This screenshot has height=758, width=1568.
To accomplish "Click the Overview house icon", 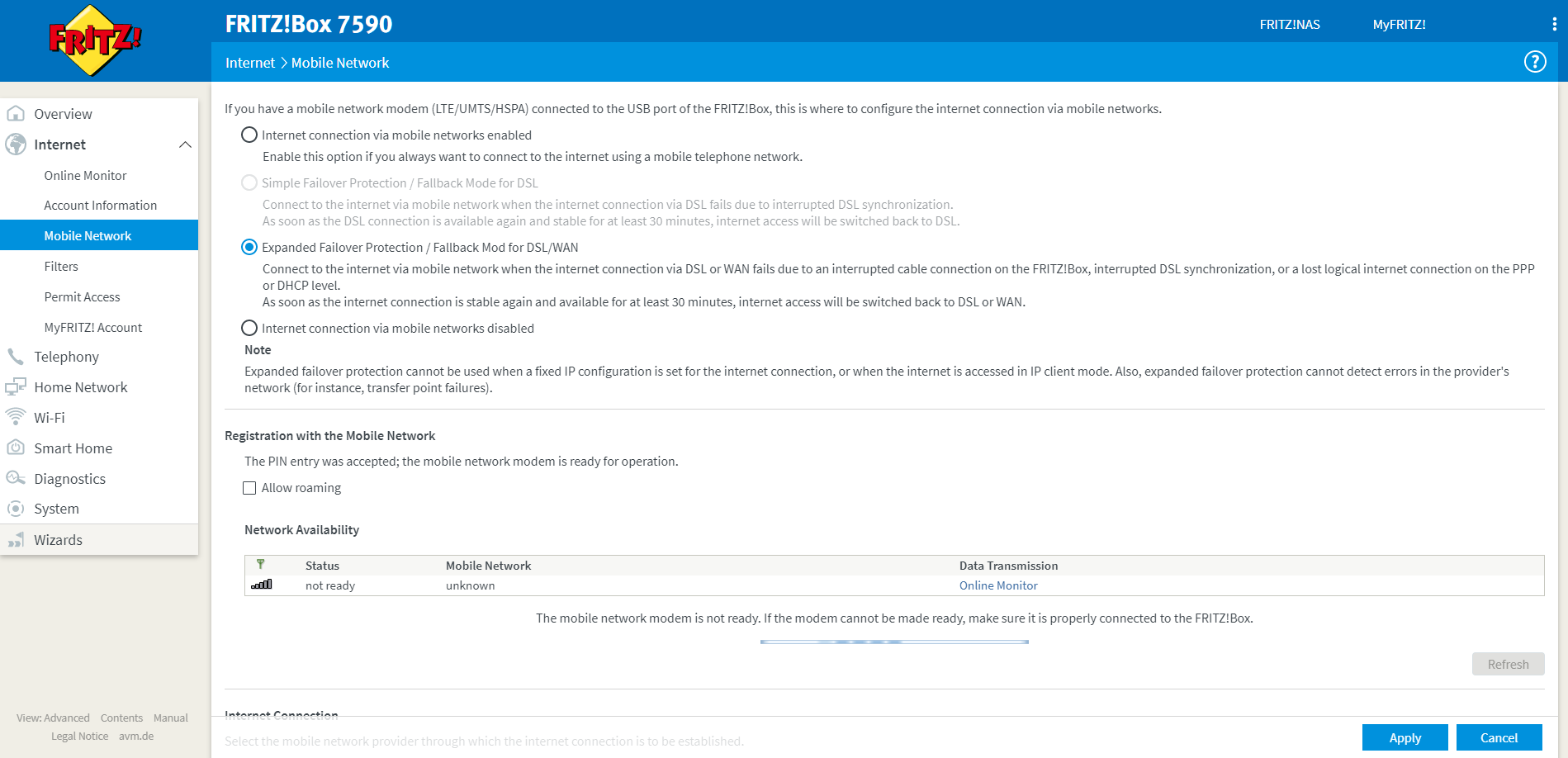I will 16,114.
